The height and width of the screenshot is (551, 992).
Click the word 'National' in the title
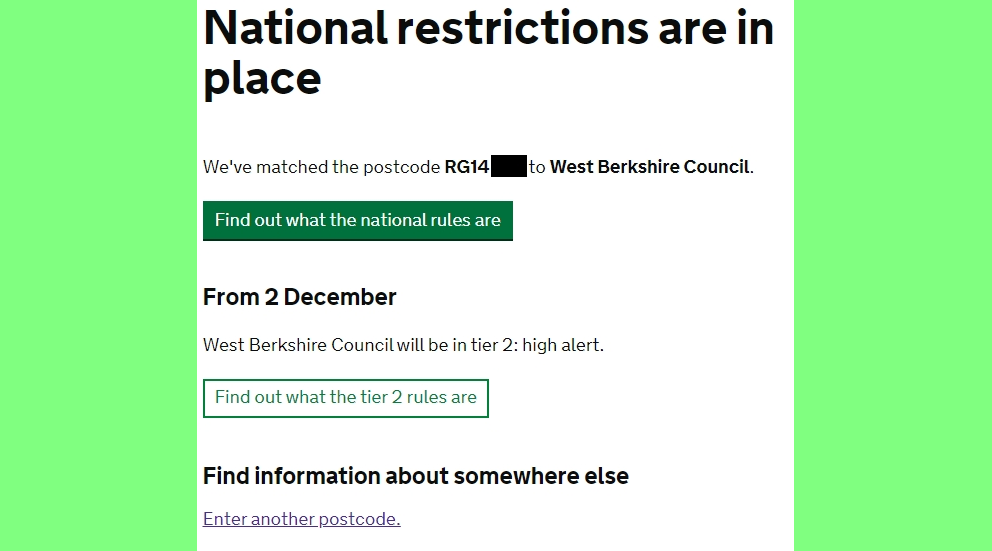pyautogui.click(x=295, y=28)
